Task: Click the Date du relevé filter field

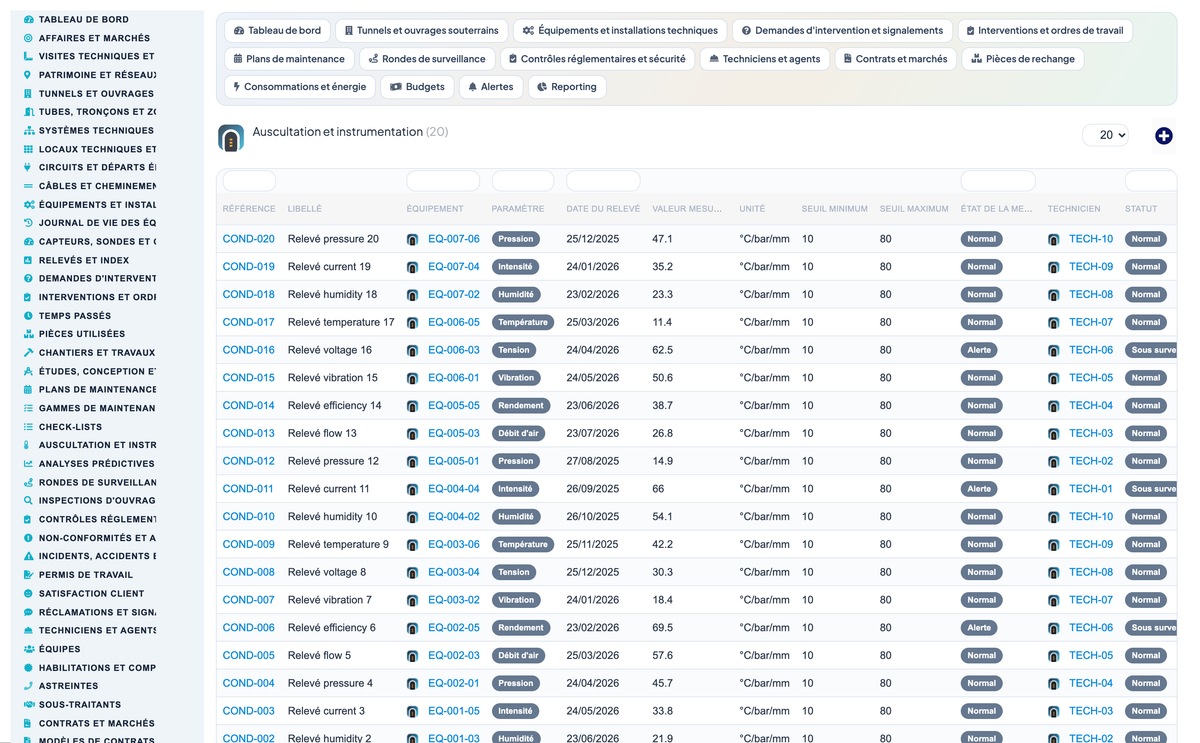Action: (x=603, y=181)
